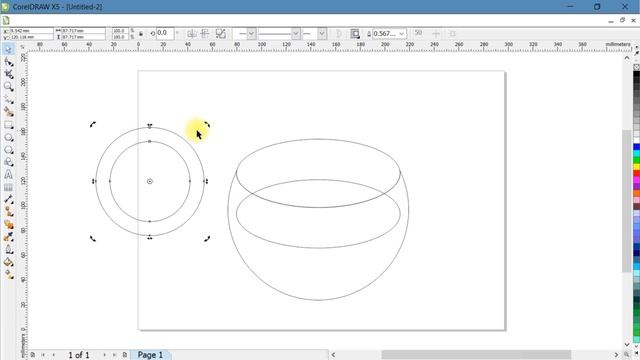This screenshot has width=640, height=360.
Task: Click the vertical scrollbar down arrow
Action: (627, 345)
